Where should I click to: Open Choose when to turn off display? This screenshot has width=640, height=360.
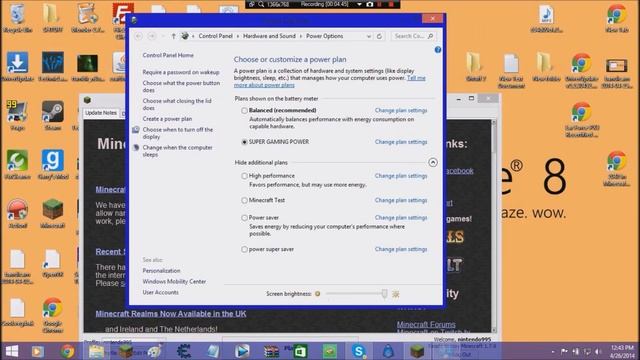[178, 133]
